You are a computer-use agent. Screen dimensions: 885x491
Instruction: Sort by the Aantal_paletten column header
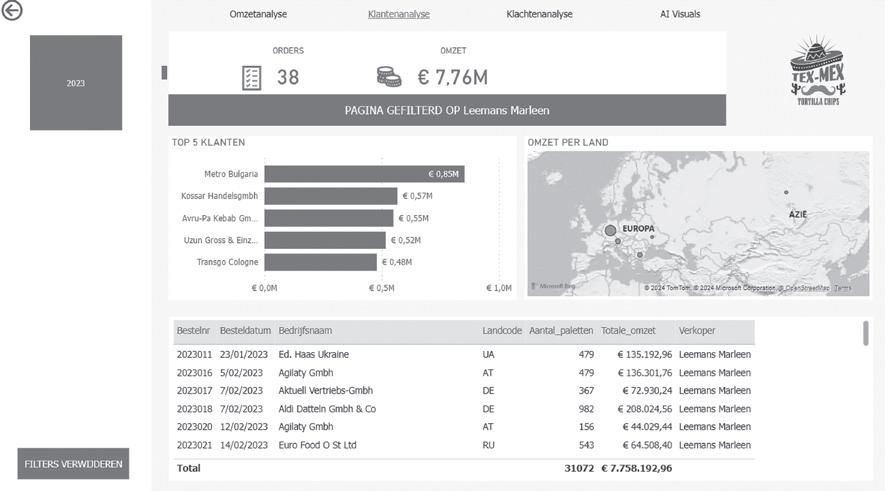(x=561, y=331)
